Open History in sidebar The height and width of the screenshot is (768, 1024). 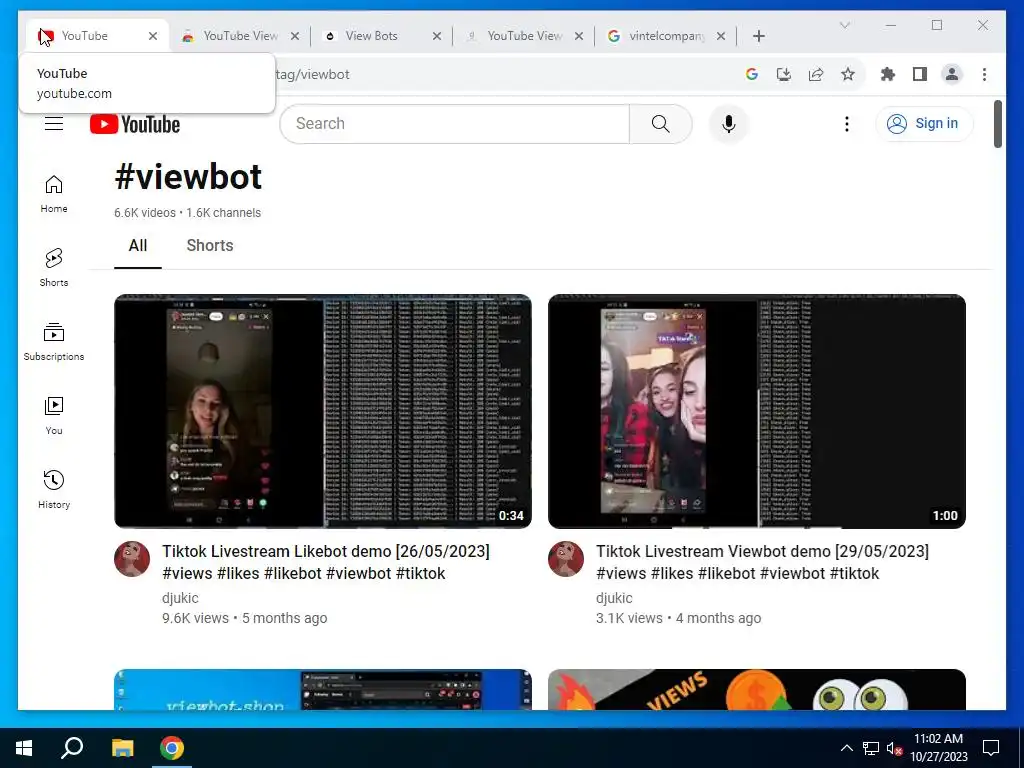click(54, 490)
